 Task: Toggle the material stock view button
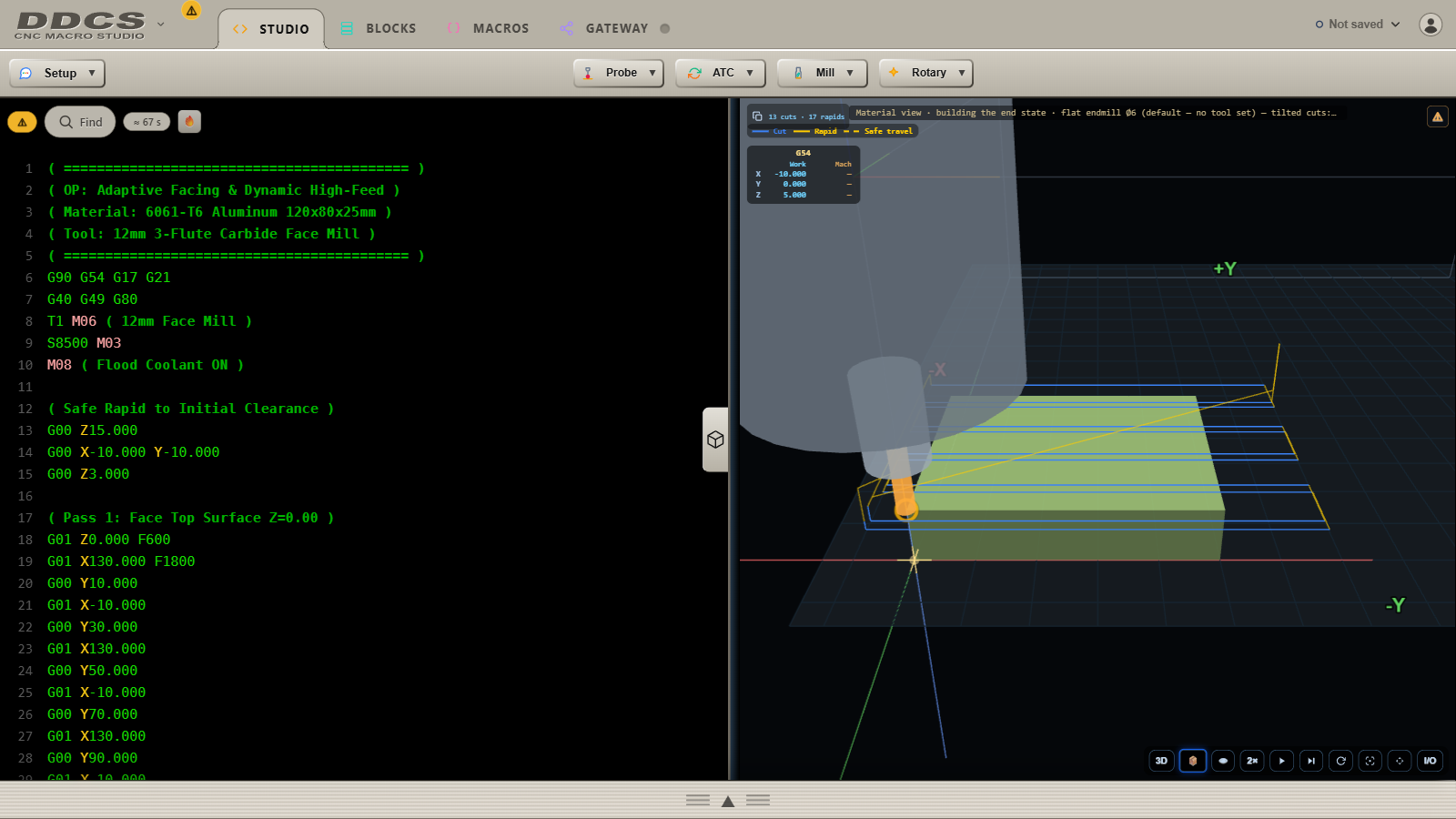click(1193, 761)
